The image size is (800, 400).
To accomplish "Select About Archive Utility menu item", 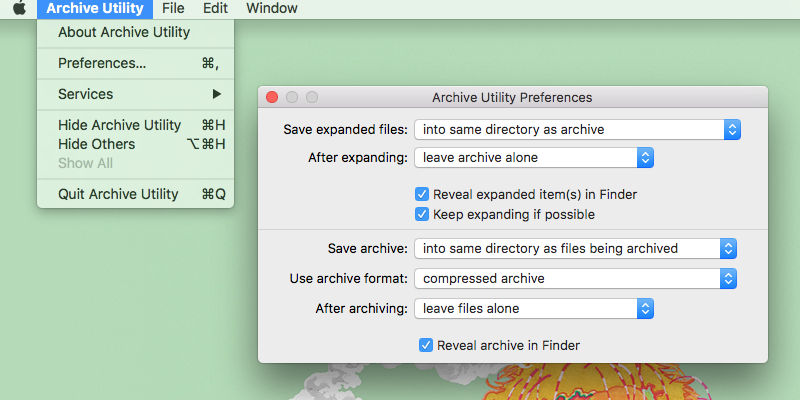I will 124,32.
